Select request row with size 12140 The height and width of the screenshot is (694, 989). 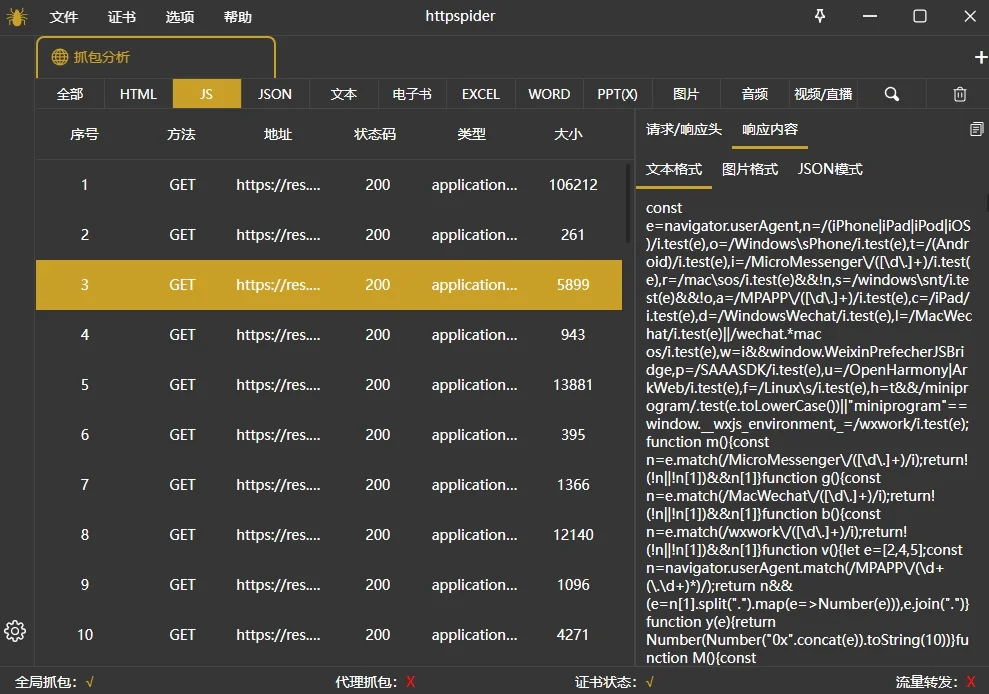coord(329,534)
